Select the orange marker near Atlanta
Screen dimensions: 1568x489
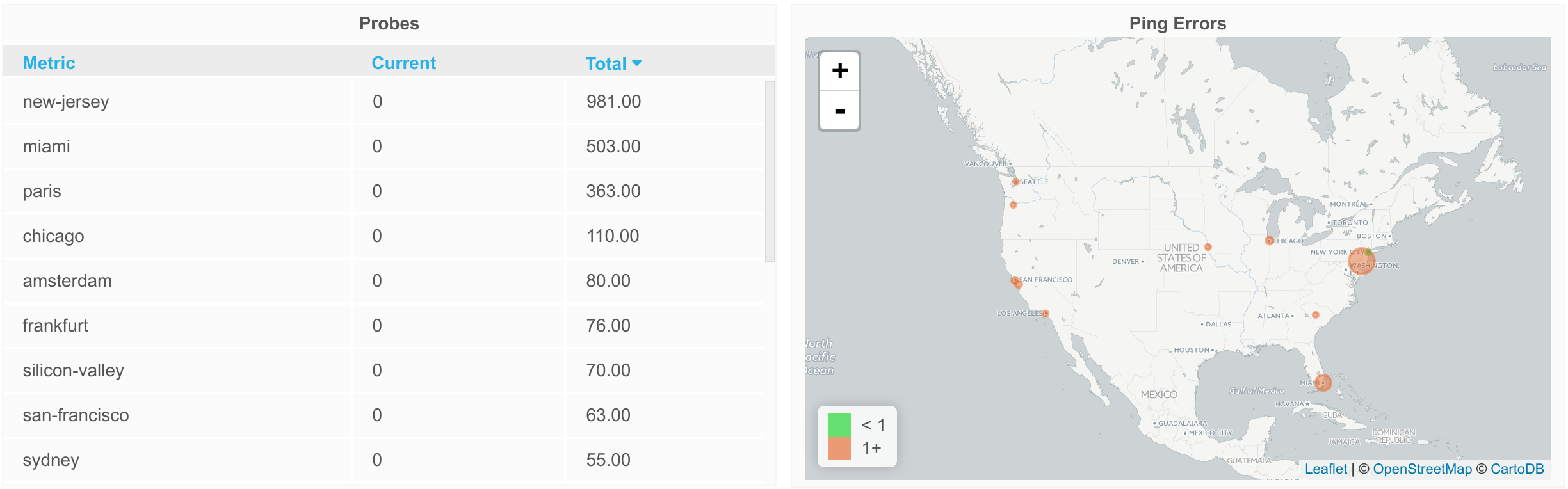click(1316, 315)
